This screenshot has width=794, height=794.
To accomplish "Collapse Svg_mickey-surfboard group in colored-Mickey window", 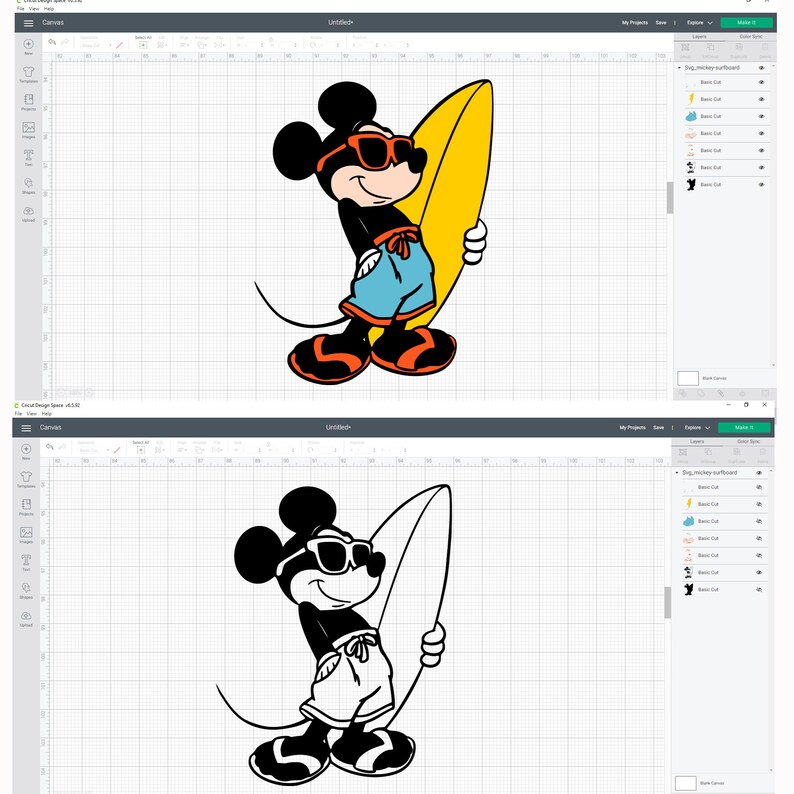I will [680, 67].
